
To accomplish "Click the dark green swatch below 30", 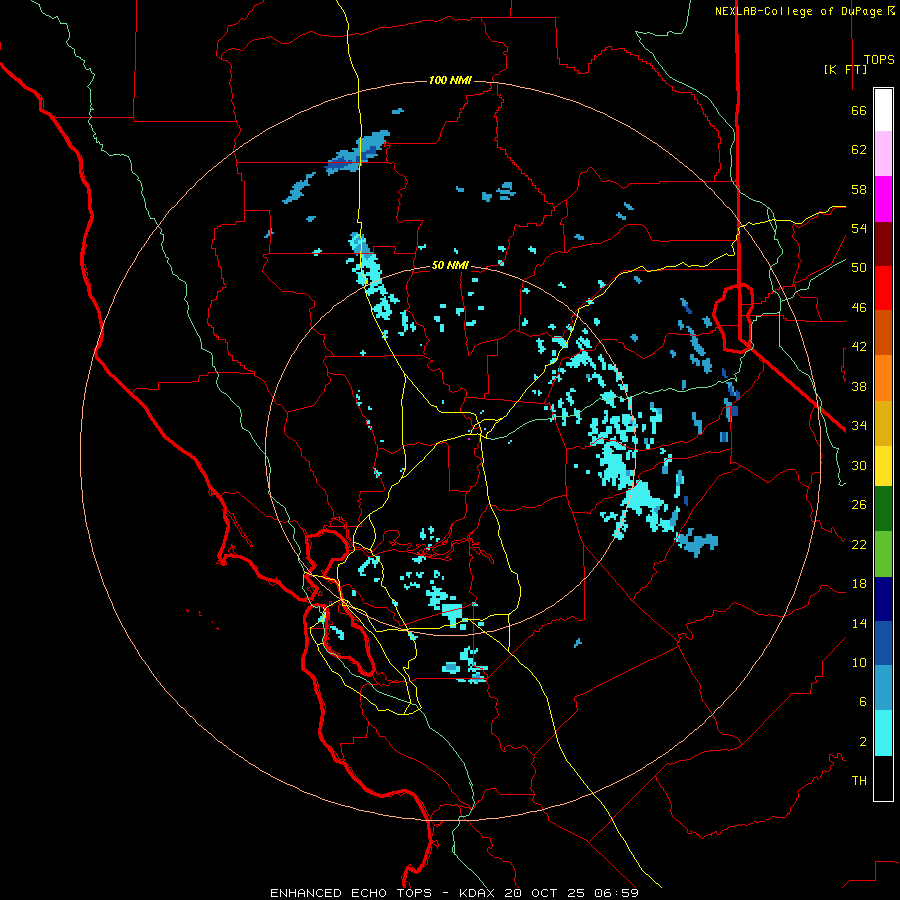I will click(883, 509).
